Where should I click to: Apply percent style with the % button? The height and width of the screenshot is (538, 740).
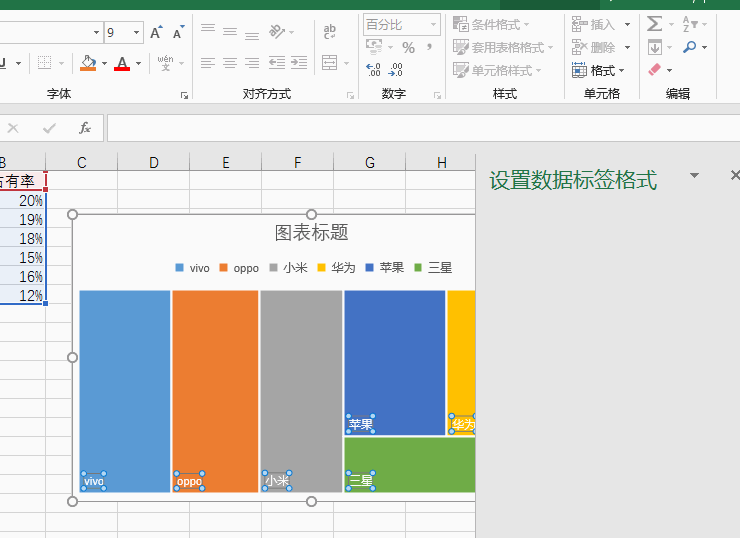[x=408, y=47]
